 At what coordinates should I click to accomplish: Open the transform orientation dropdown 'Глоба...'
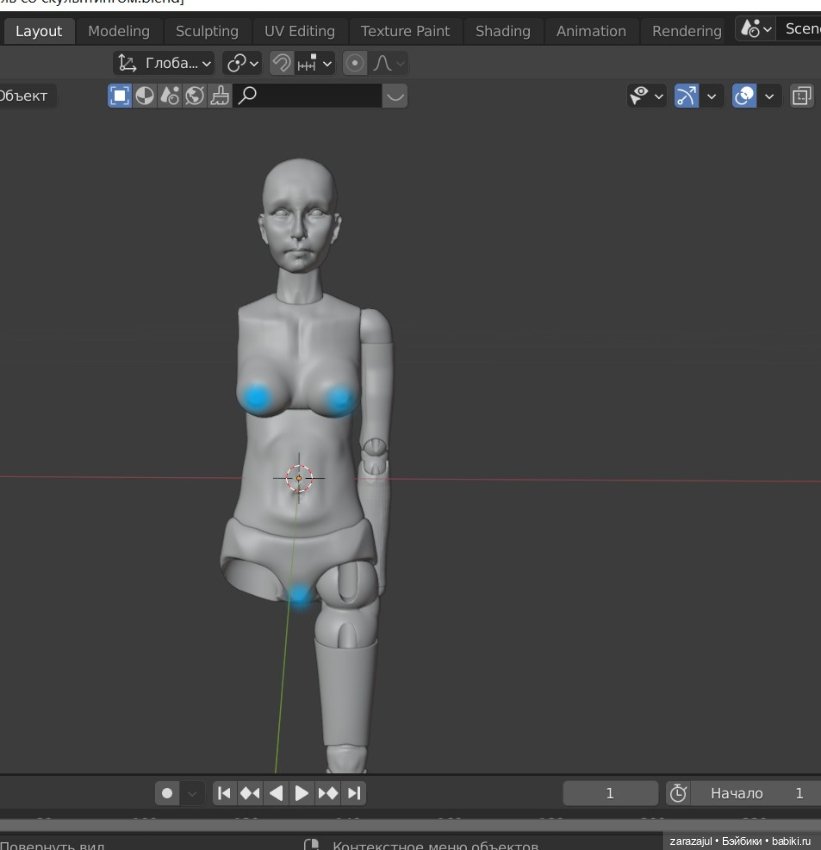click(x=164, y=63)
